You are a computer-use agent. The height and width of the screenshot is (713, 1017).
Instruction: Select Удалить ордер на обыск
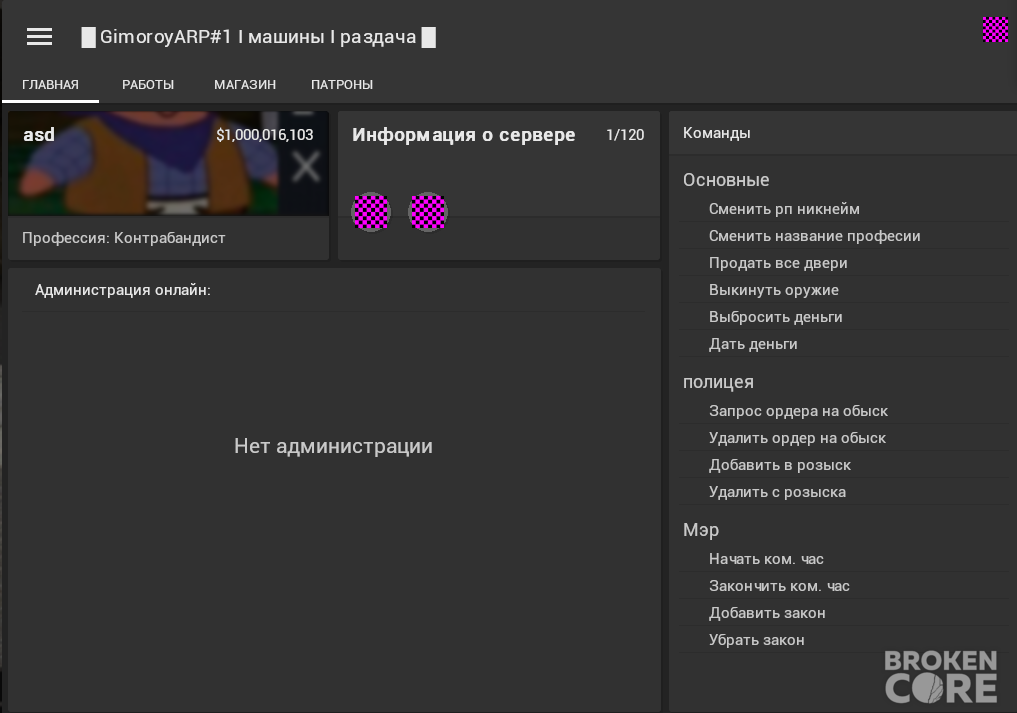point(844,438)
